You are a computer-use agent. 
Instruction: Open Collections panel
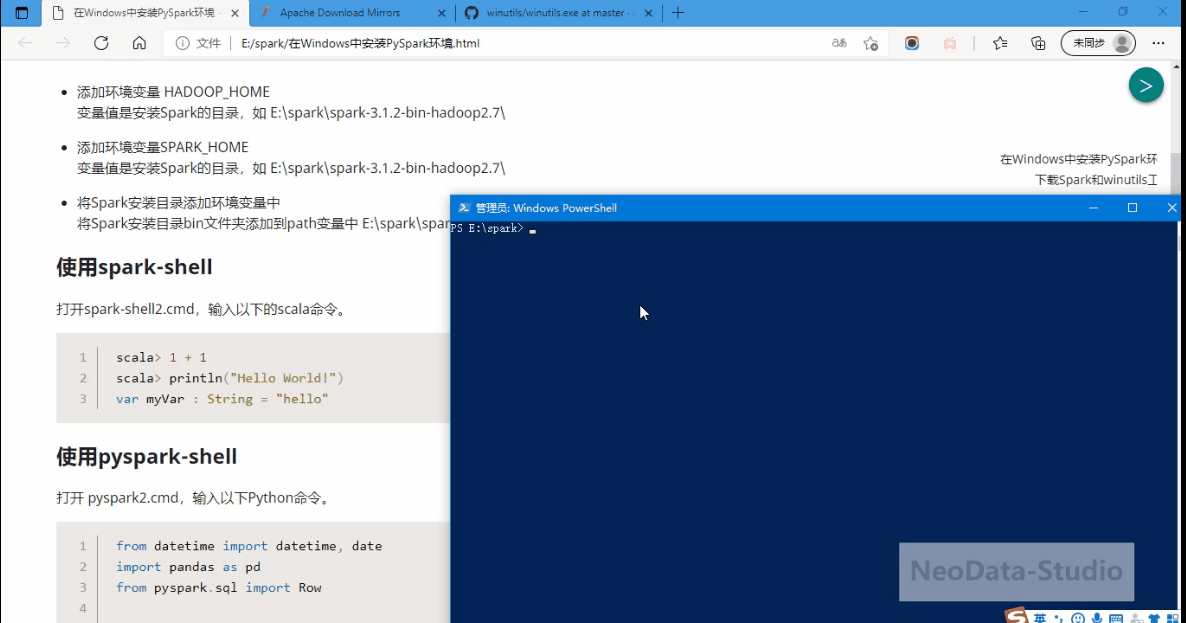(x=1039, y=43)
